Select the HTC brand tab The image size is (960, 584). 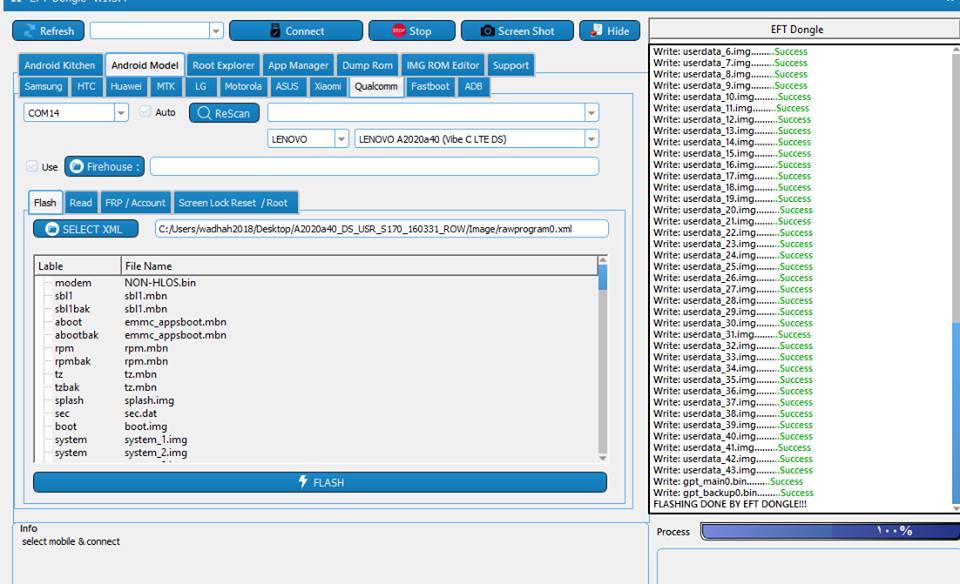click(86, 86)
